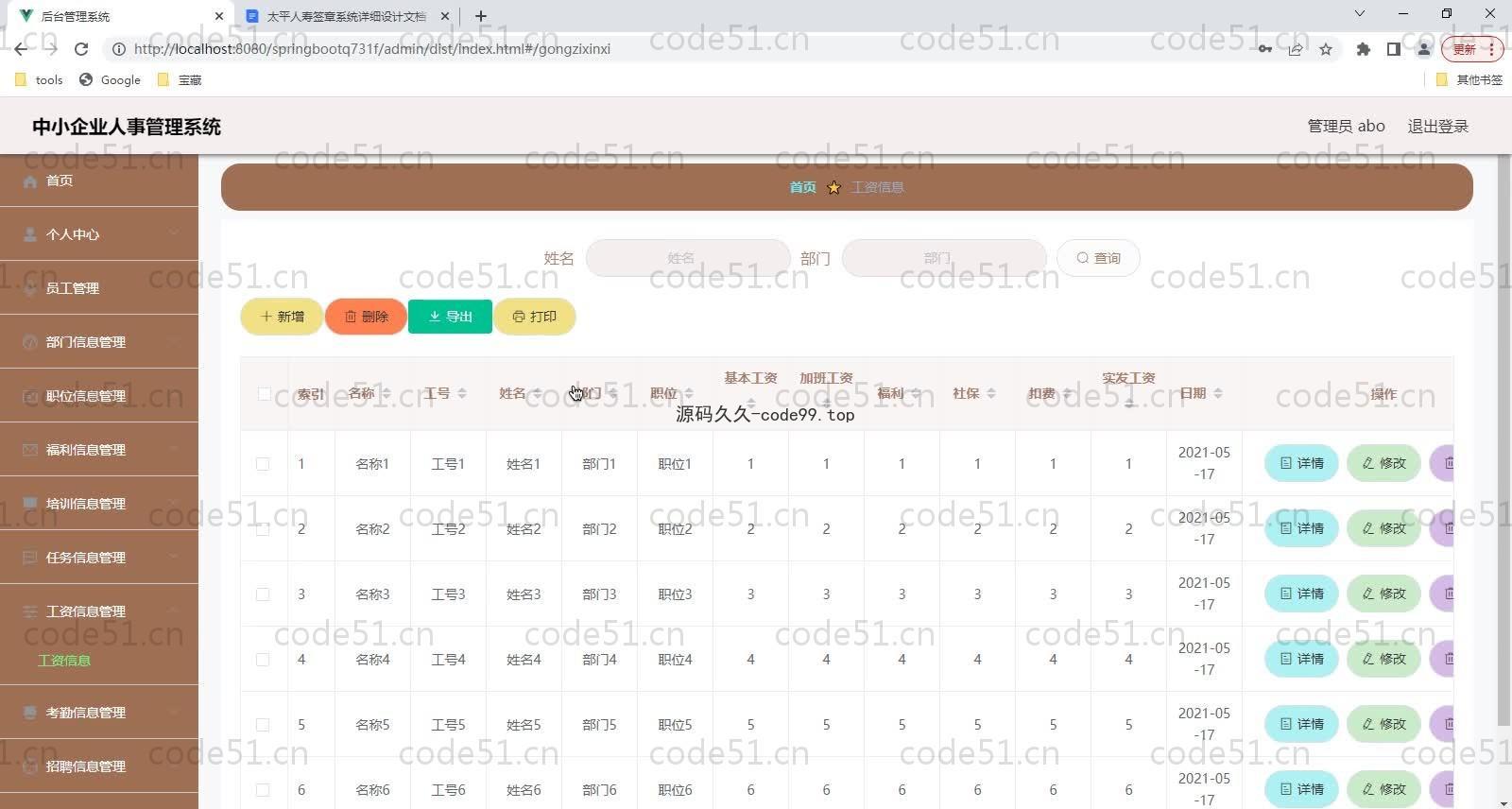Open 详情 for row 名称4
Image resolution: width=1512 pixels, height=809 pixels.
click(1301, 659)
